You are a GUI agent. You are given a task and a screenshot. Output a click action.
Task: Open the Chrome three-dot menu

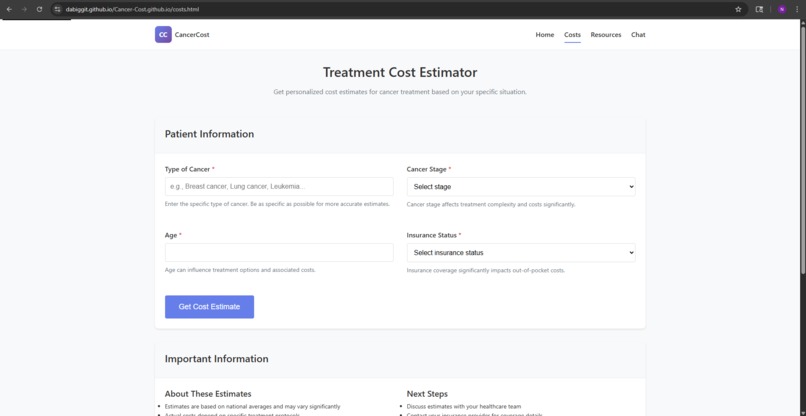(x=797, y=9)
